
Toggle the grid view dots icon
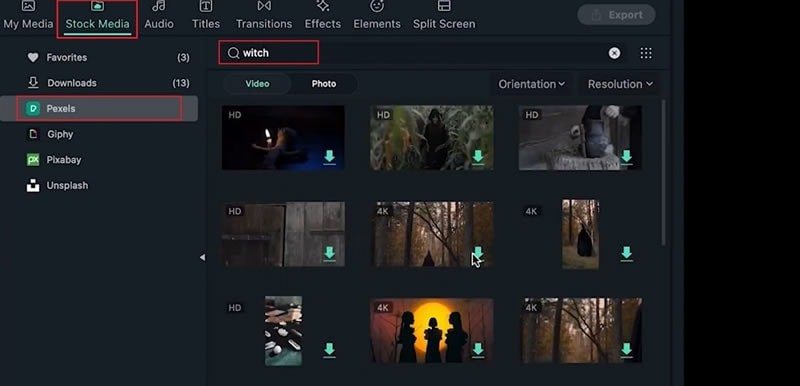646,53
